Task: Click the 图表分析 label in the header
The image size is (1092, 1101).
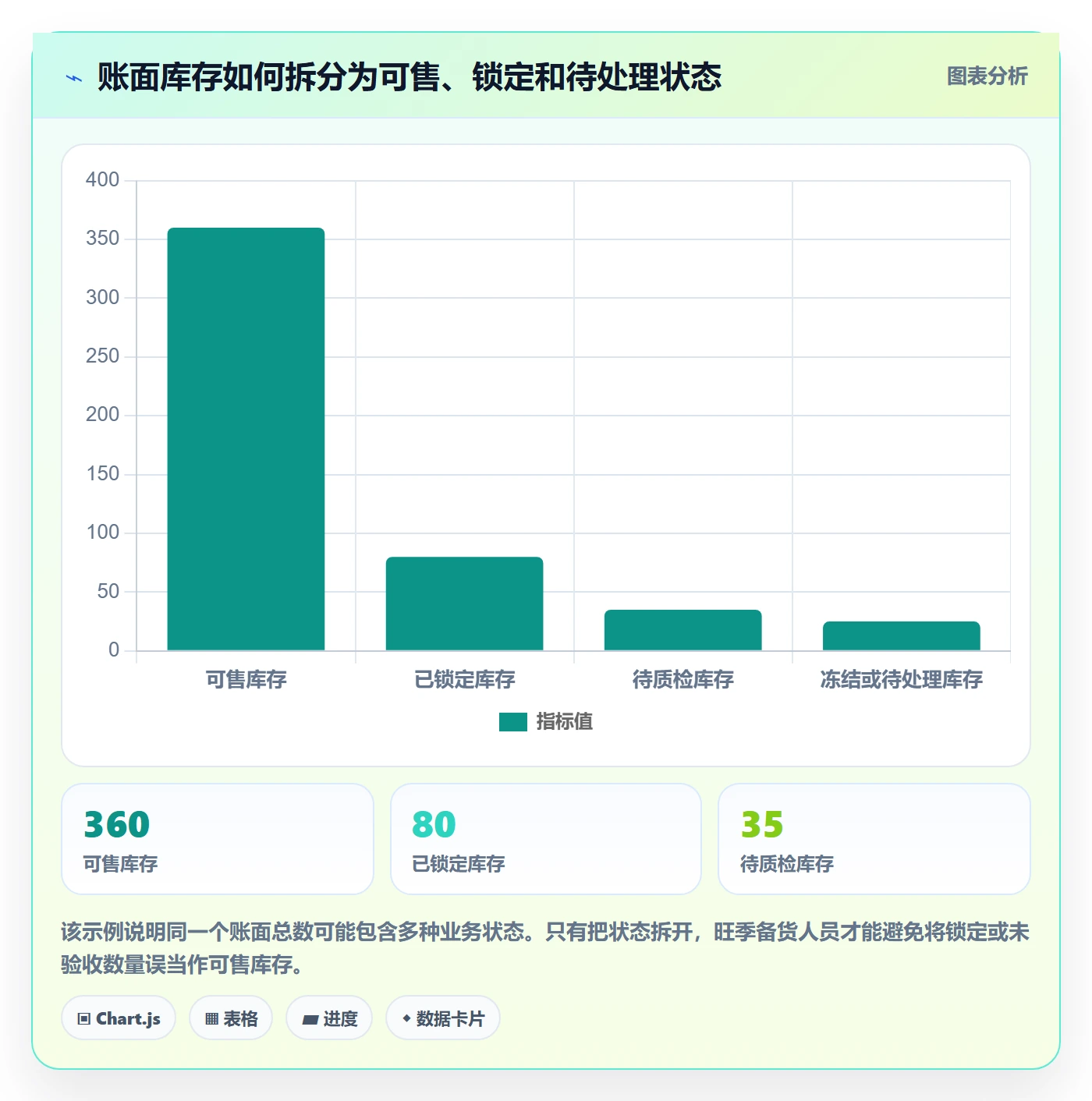Action: coord(987,76)
